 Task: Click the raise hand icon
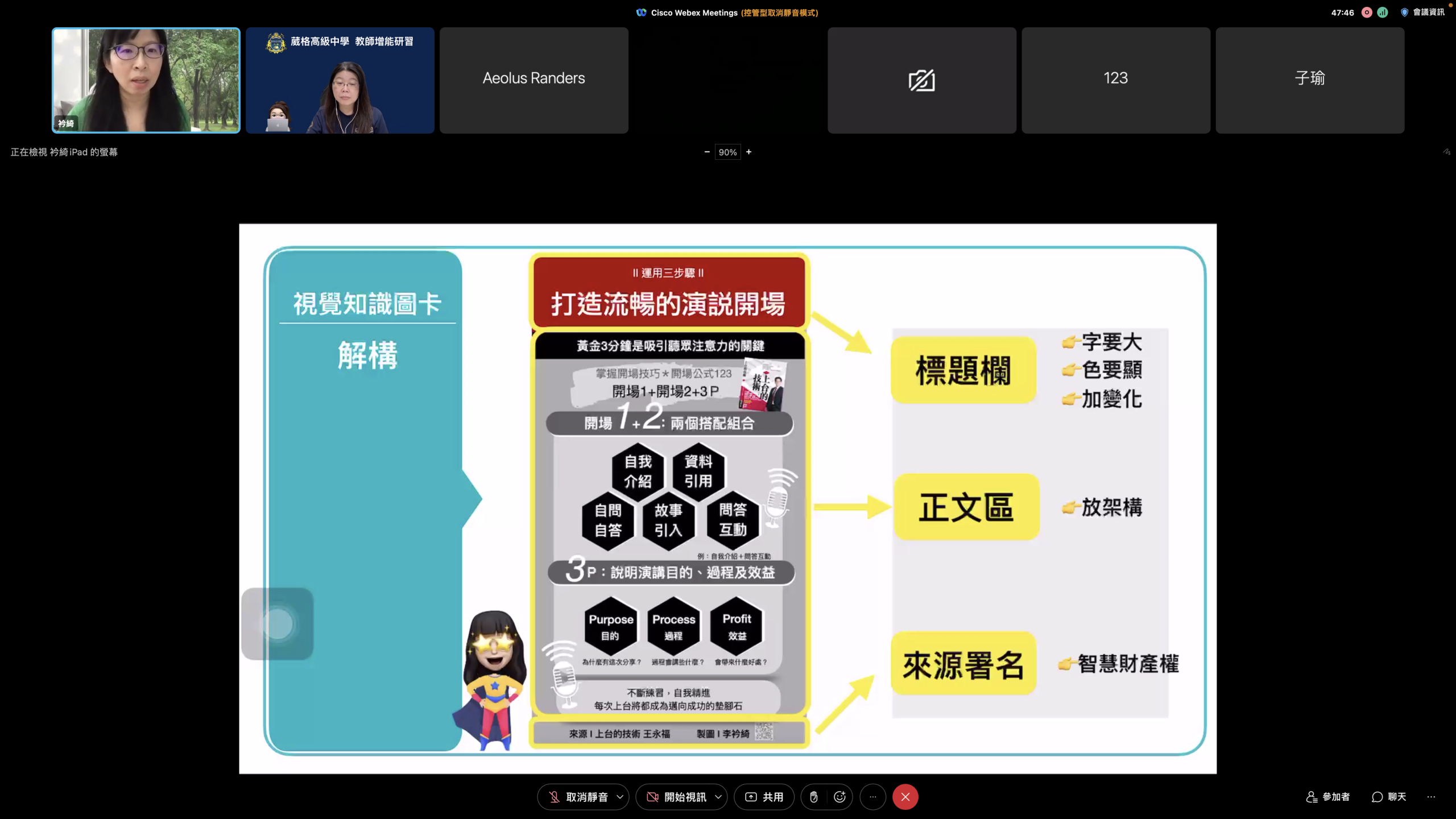coord(813,797)
